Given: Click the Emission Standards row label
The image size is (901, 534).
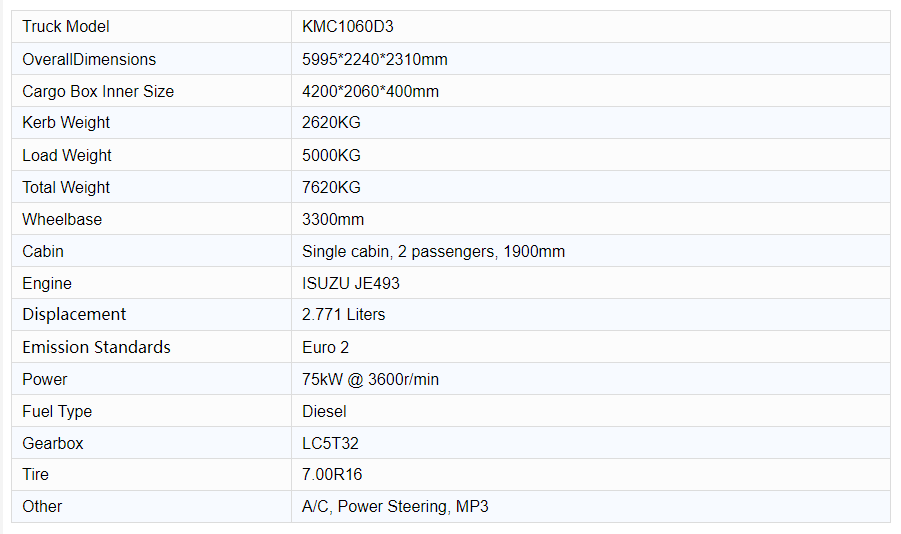Looking at the screenshot, I should click(x=97, y=347).
